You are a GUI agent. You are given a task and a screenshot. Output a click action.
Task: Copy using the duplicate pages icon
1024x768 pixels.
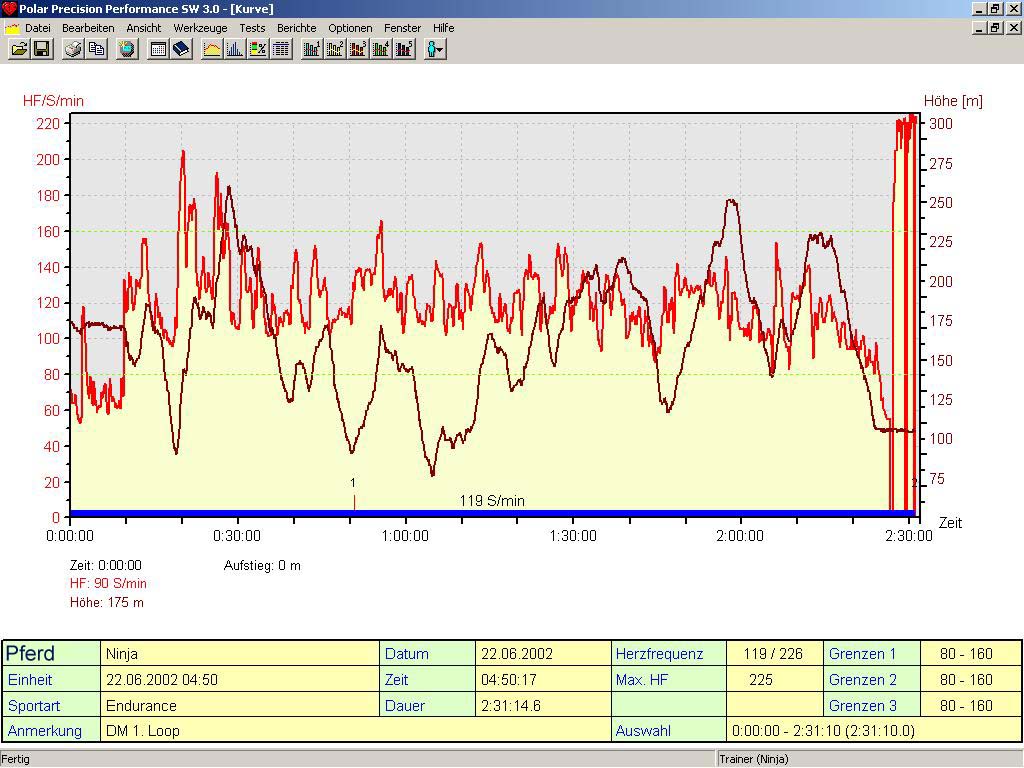pyautogui.click(x=97, y=49)
